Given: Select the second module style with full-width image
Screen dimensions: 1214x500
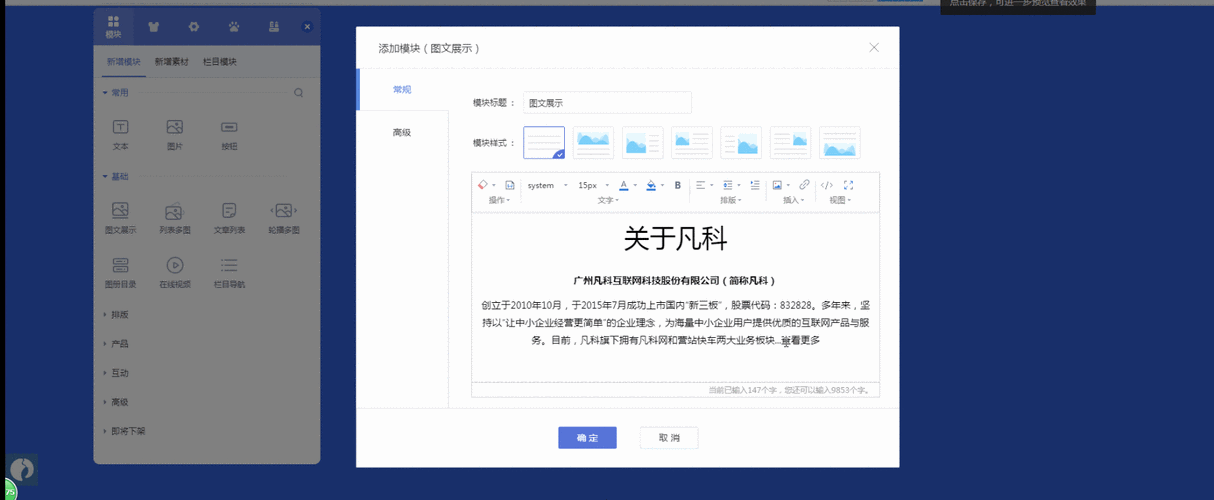Looking at the screenshot, I should tap(593, 143).
